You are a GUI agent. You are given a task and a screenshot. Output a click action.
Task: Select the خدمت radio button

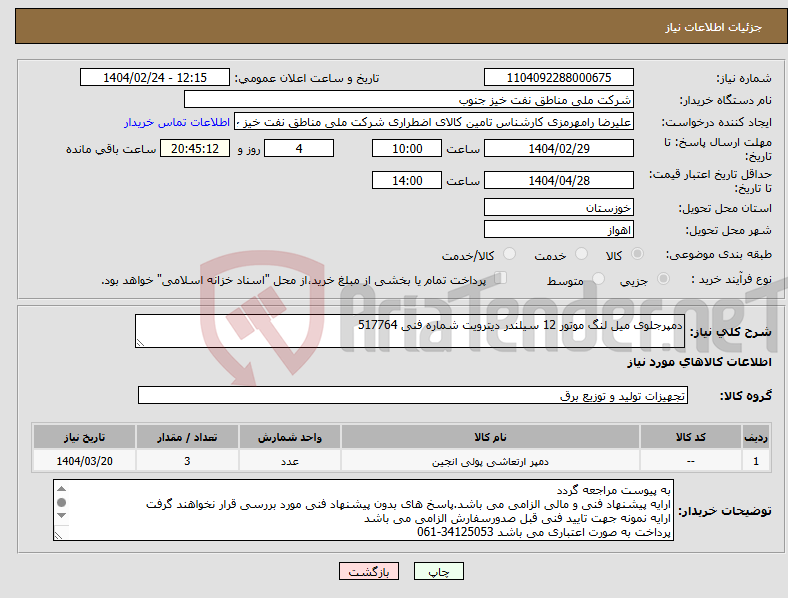coord(581,254)
